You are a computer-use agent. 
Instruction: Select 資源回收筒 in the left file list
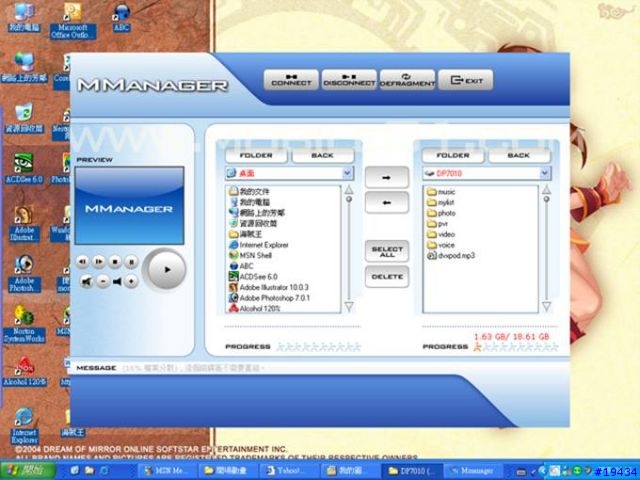pyautogui.click(x=253, y=223)
